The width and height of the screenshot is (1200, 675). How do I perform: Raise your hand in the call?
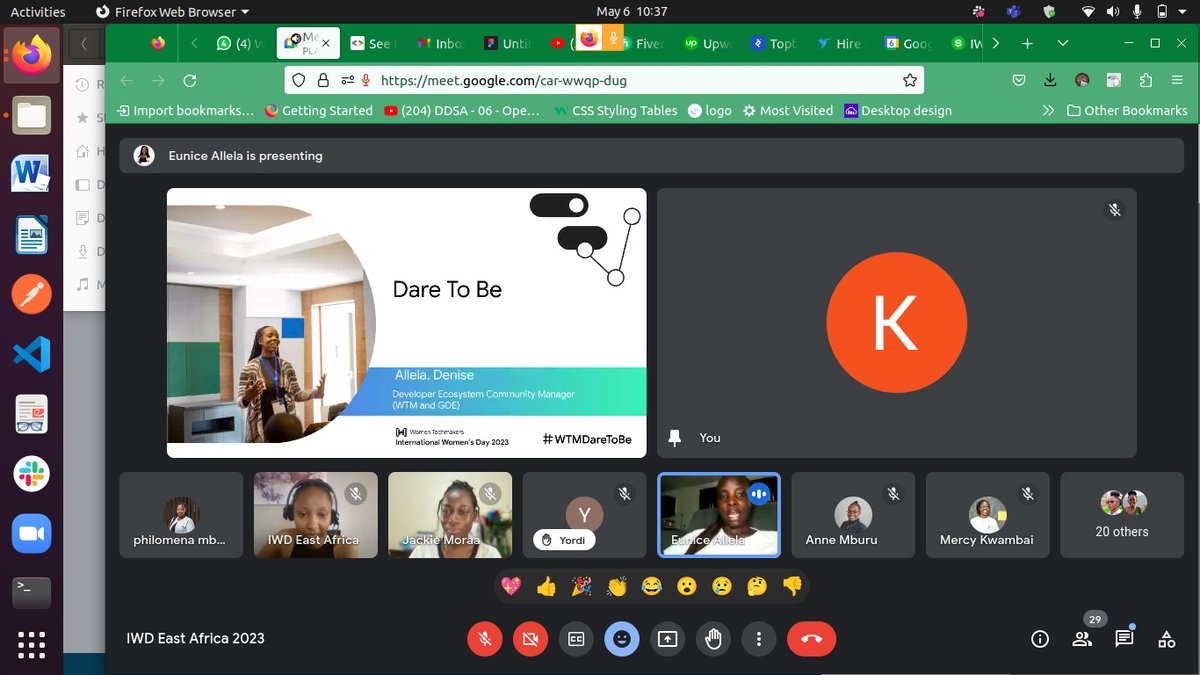pos(713,638)
